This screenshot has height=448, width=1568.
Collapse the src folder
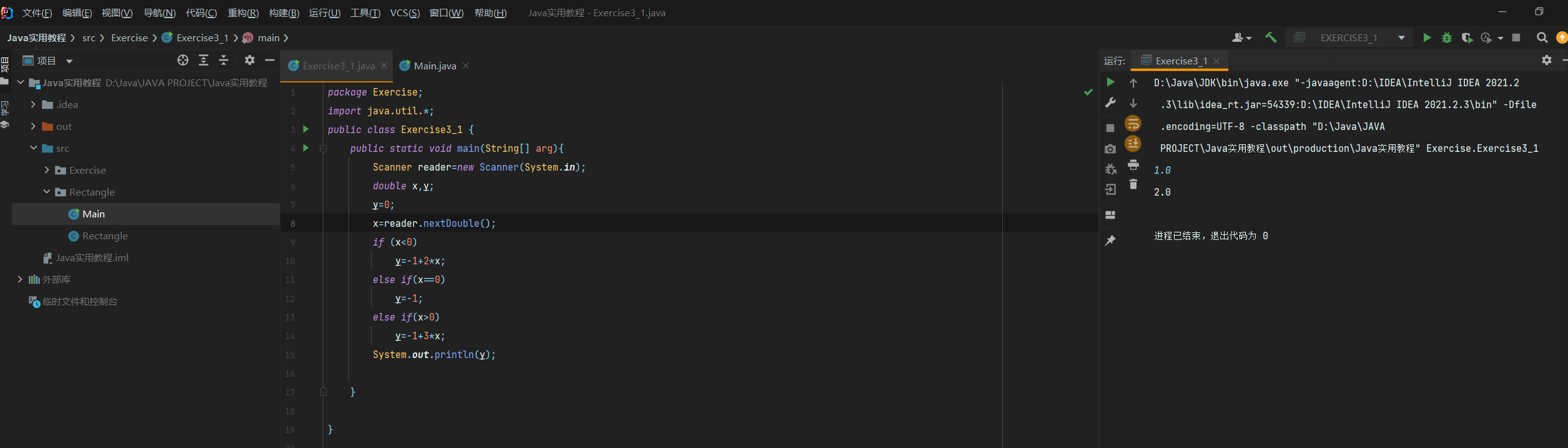(x=34, y=148)
